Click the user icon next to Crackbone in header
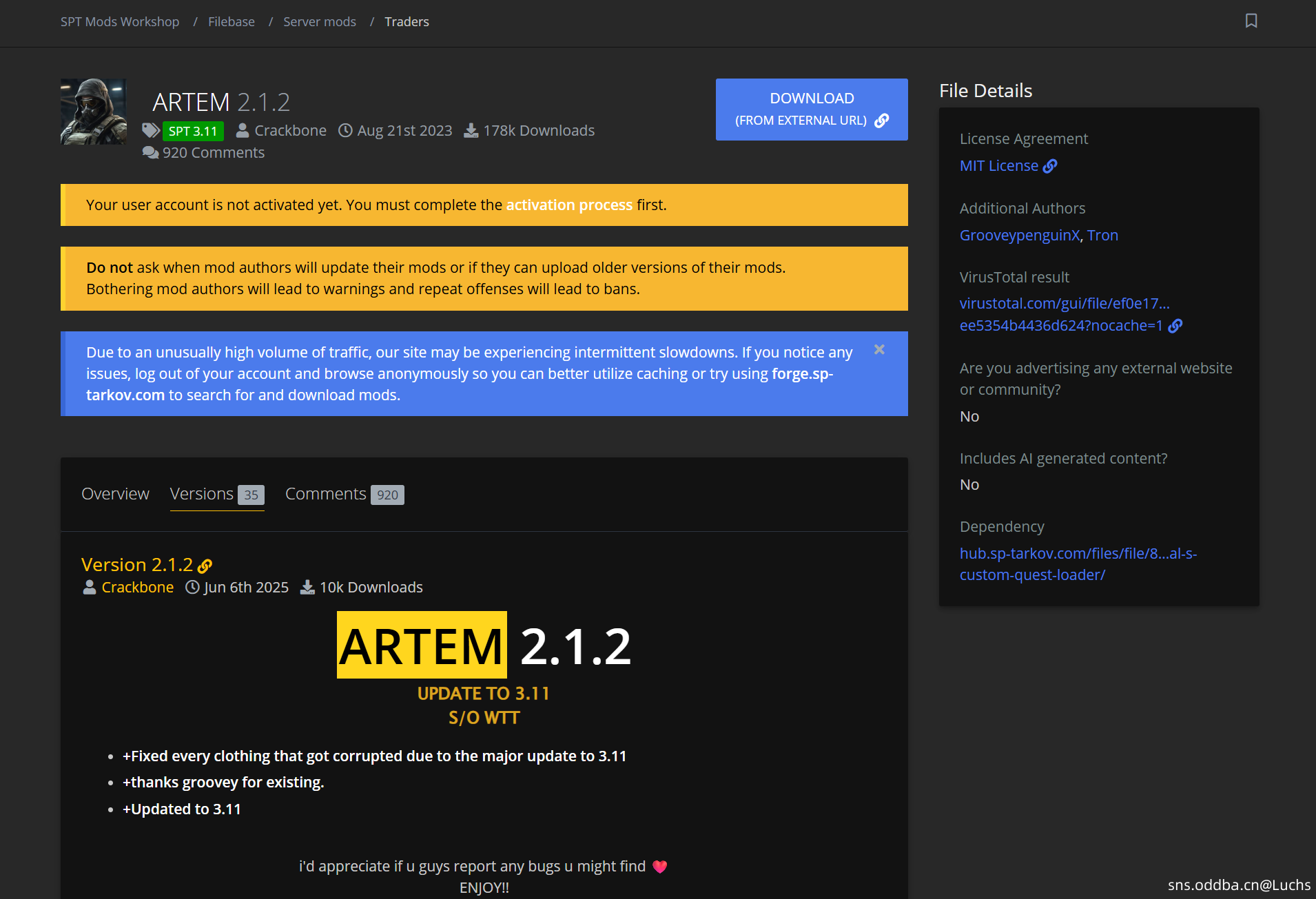 click(x=243, y=130)
